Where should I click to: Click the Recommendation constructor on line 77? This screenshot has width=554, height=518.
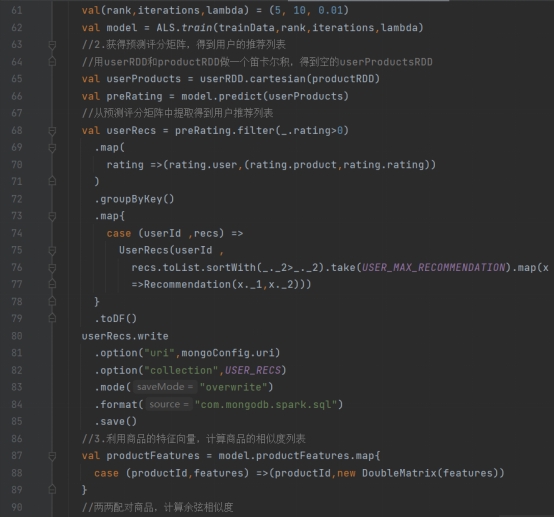click(x=187, y=284)
